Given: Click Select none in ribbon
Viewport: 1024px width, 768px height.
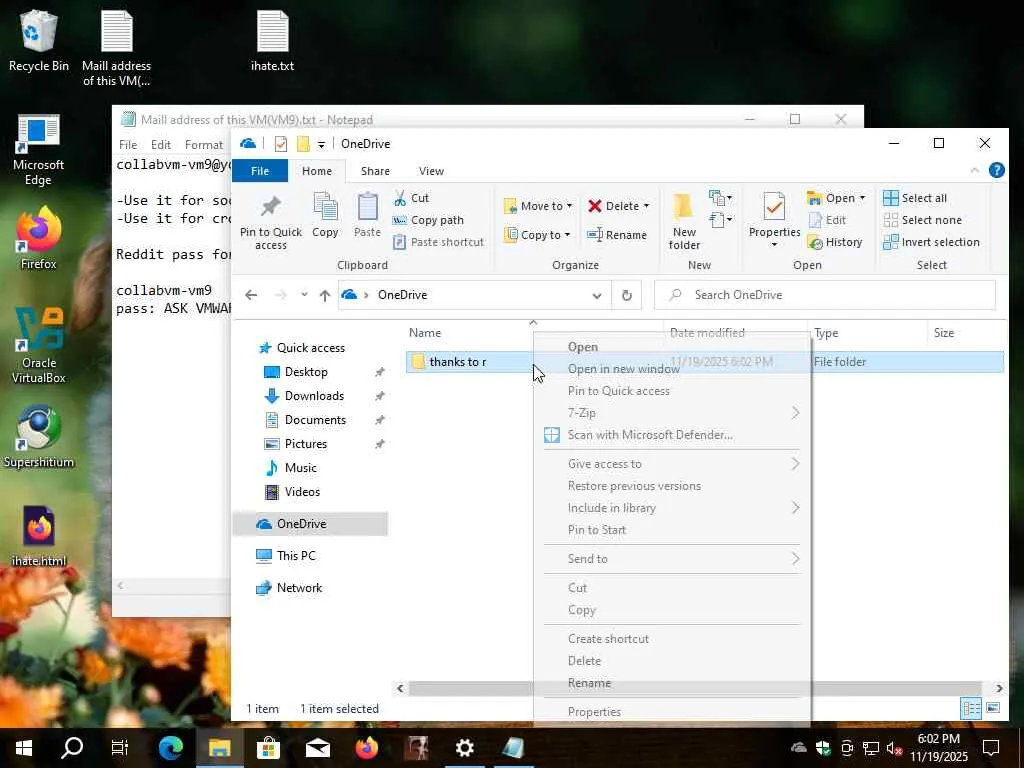Looking at the screenshot, I should [x=922, y=220].
